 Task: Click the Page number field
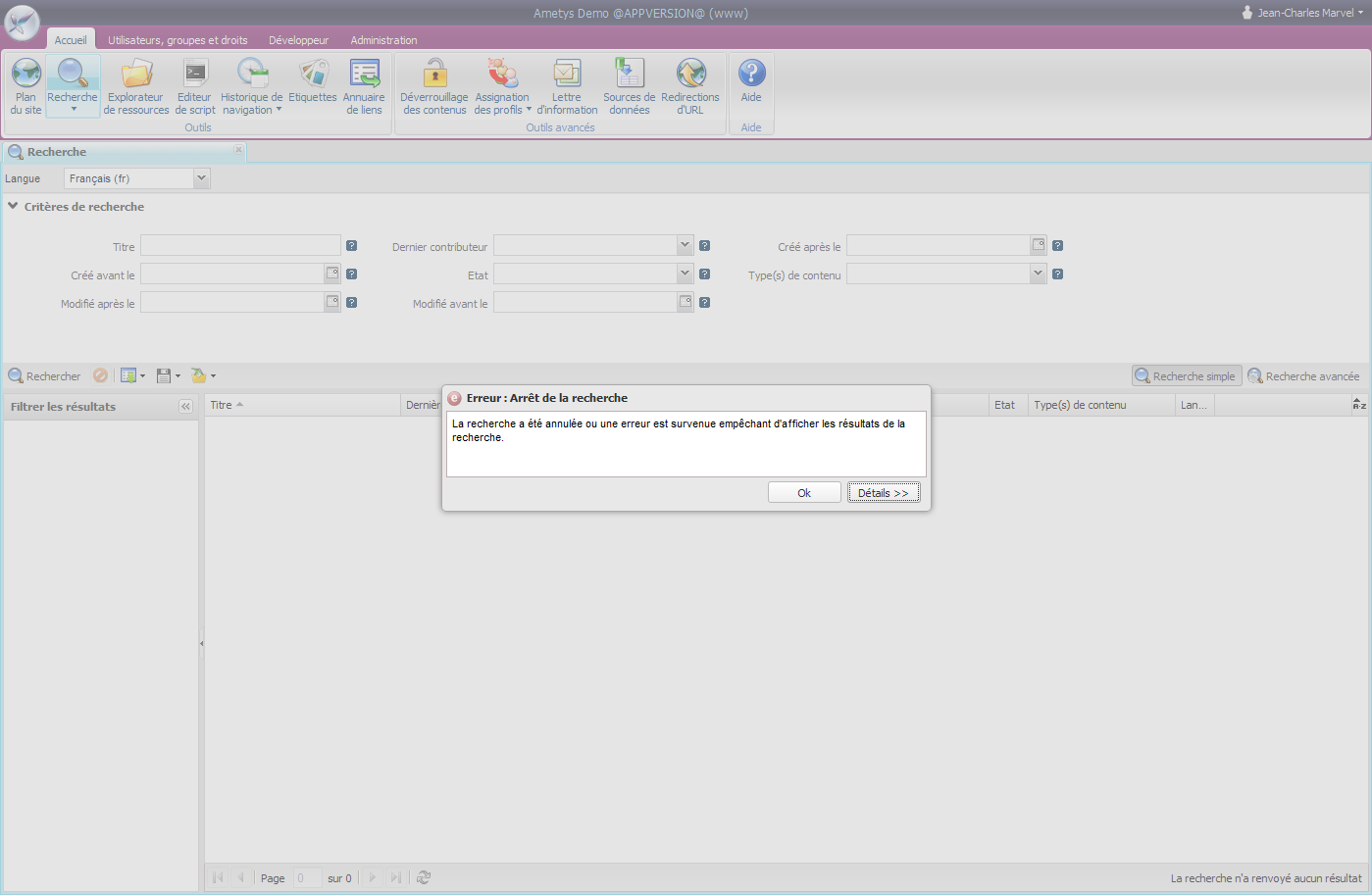pyautogui.click(x=307, y=877)
